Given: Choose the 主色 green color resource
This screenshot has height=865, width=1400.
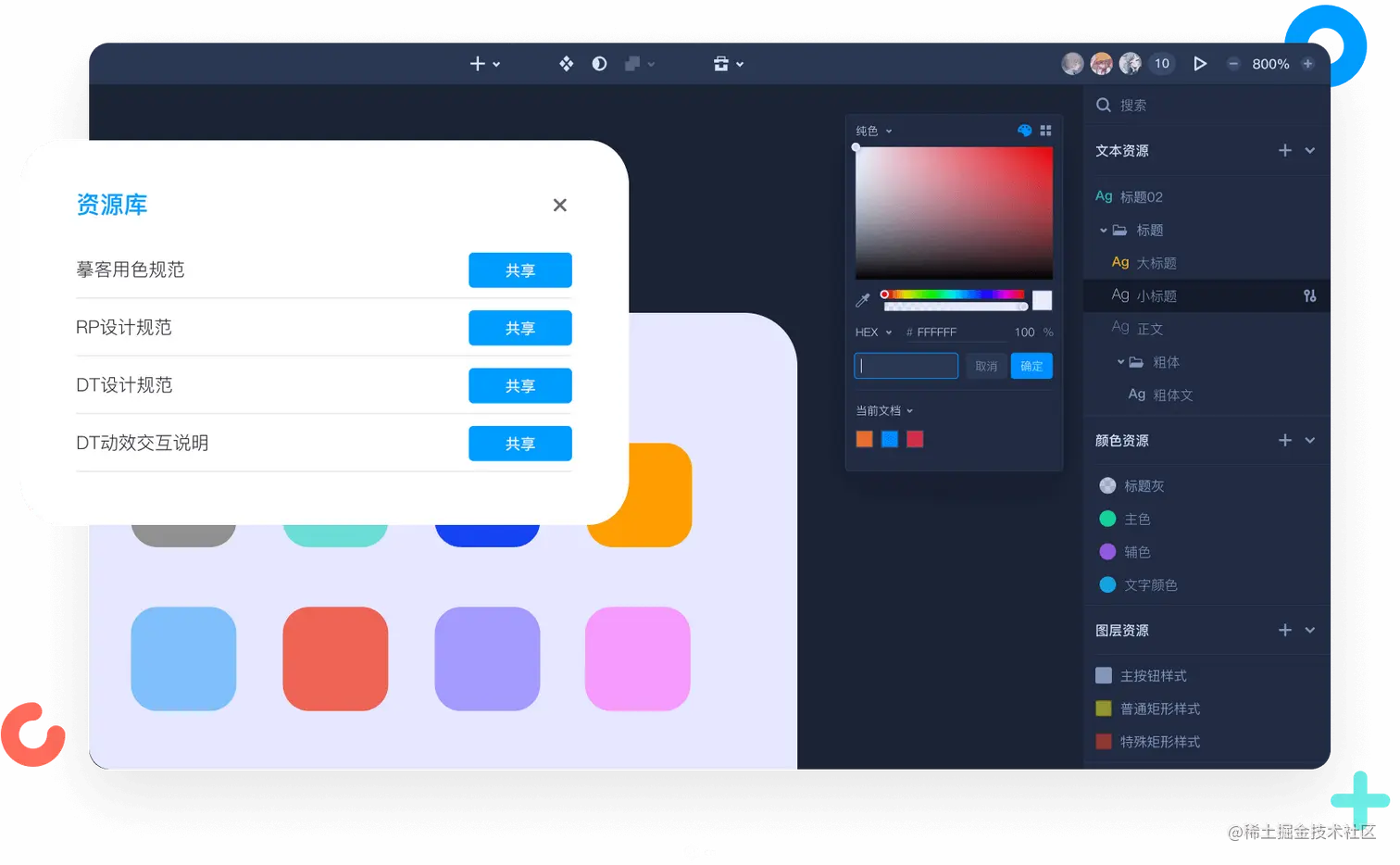Looking at the screenshot, I should point(1124,519).
